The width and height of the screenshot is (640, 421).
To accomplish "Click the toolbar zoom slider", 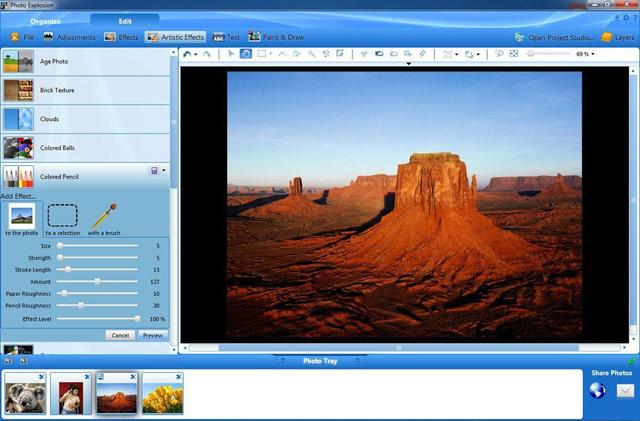I will point(548,53).
